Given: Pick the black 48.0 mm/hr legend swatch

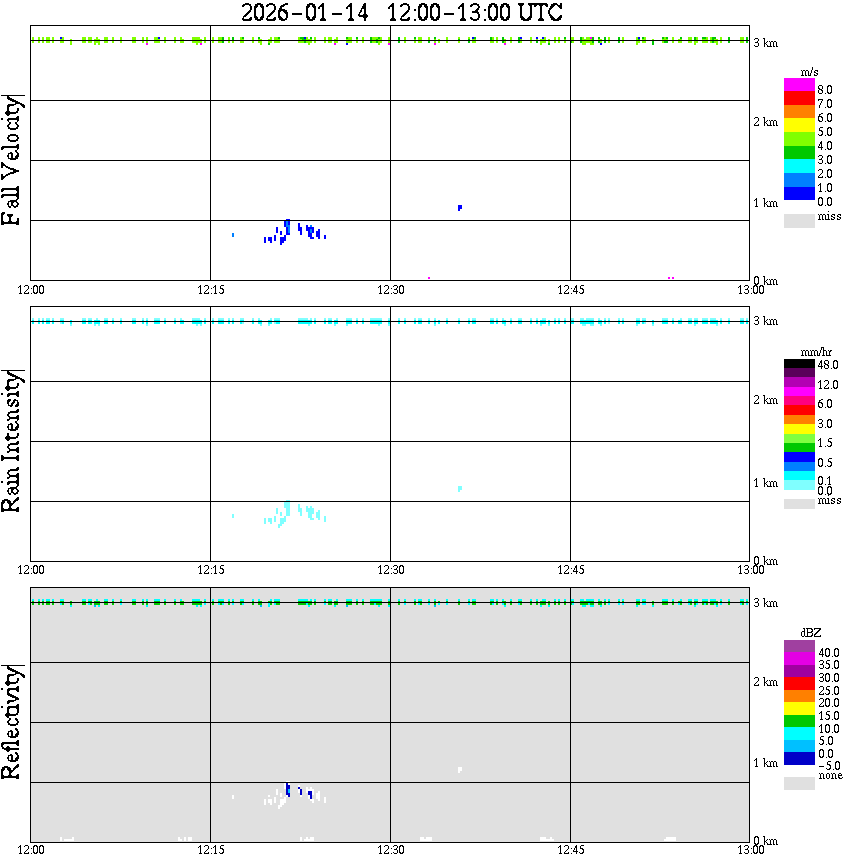Looking at the screenshot, I should (799, 364).
